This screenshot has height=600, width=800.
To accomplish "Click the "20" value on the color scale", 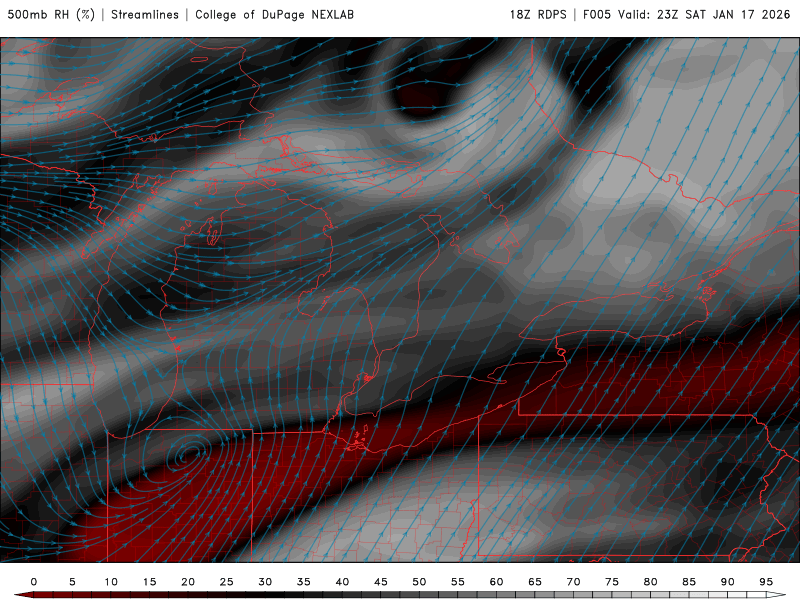I will pyautogui.click(x=188, y=582).
